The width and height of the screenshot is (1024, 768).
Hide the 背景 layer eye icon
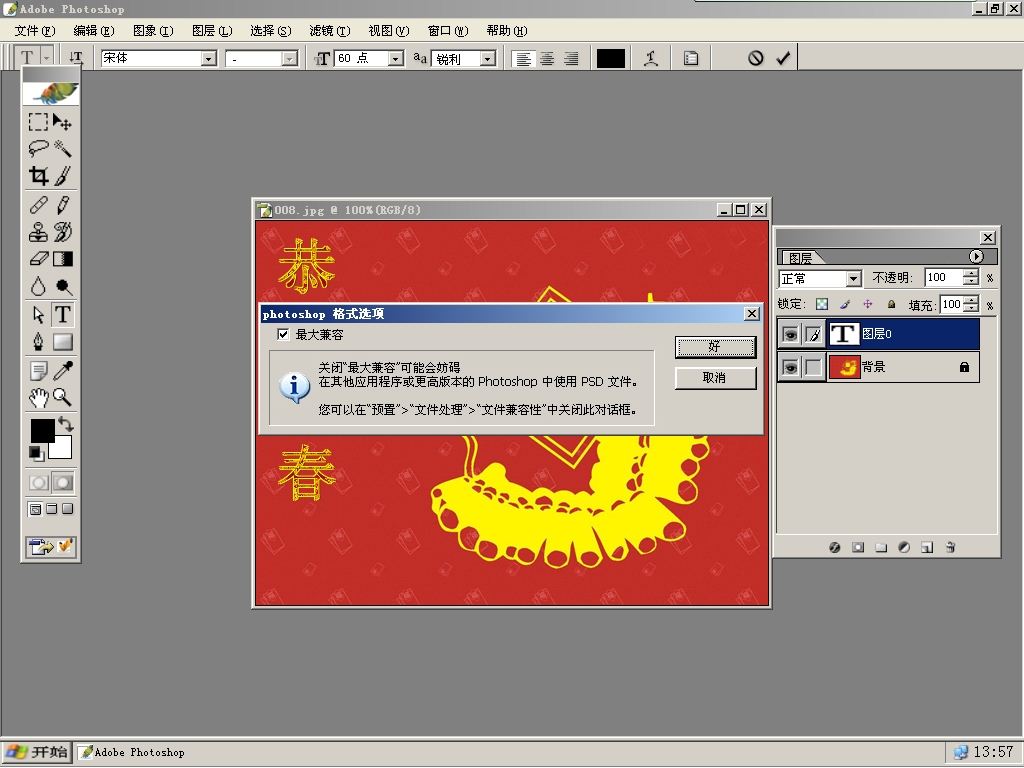tap(790, 367)
